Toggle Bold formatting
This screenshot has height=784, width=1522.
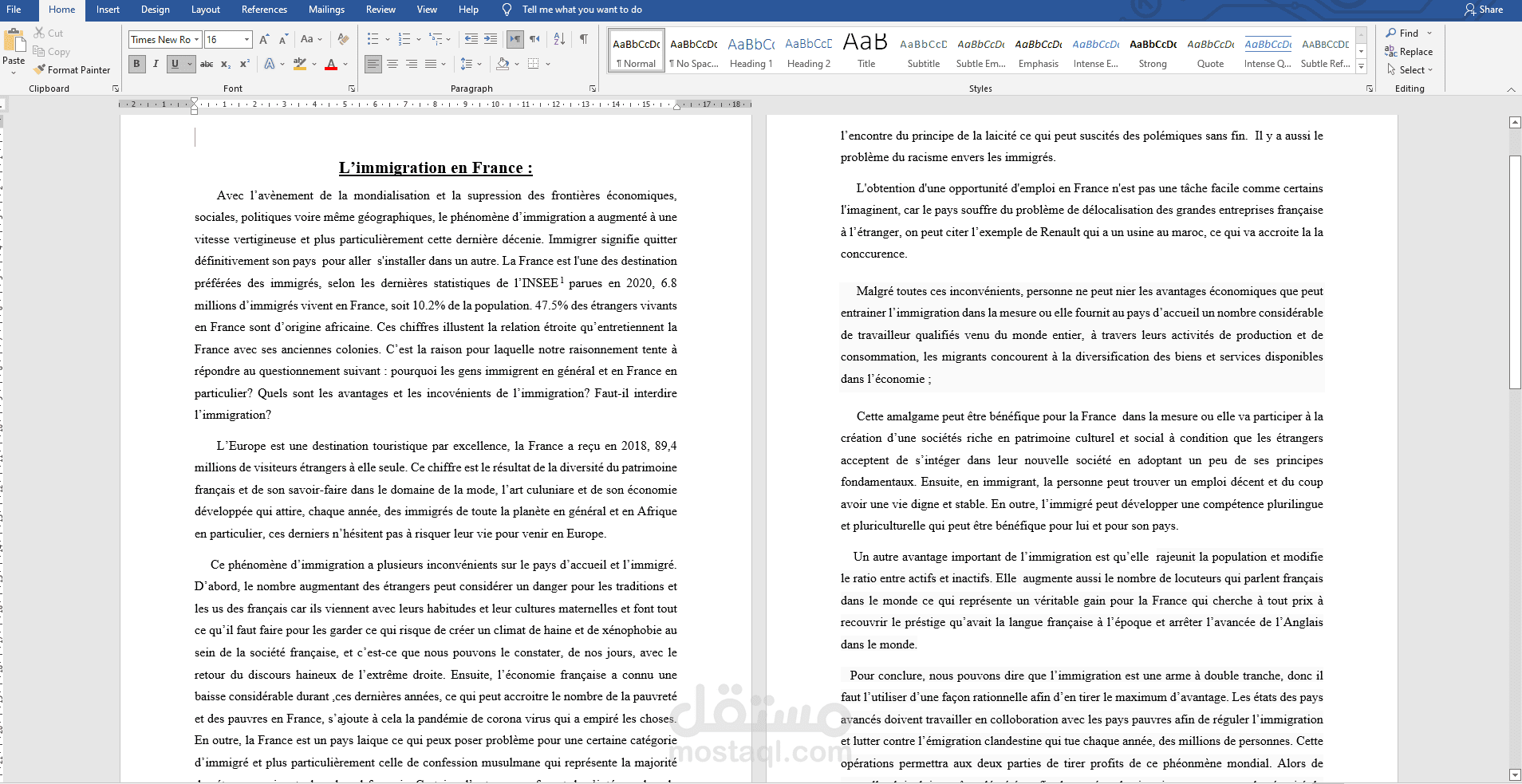click(x=136, y=64)
